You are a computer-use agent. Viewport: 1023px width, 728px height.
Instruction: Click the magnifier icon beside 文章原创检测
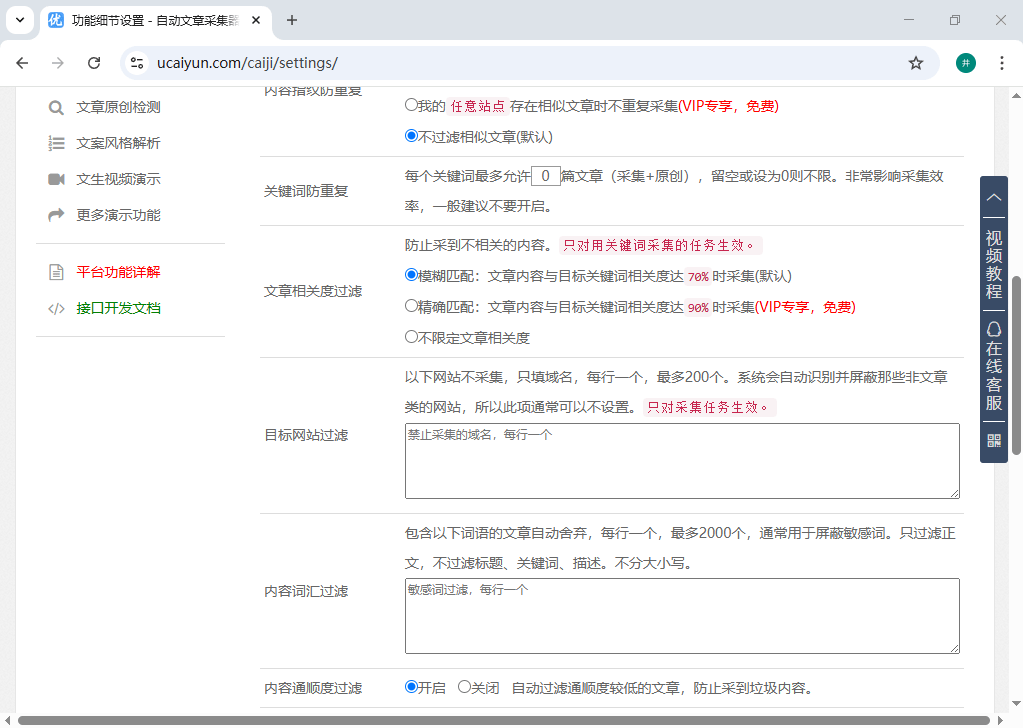[x=56, y=107]
